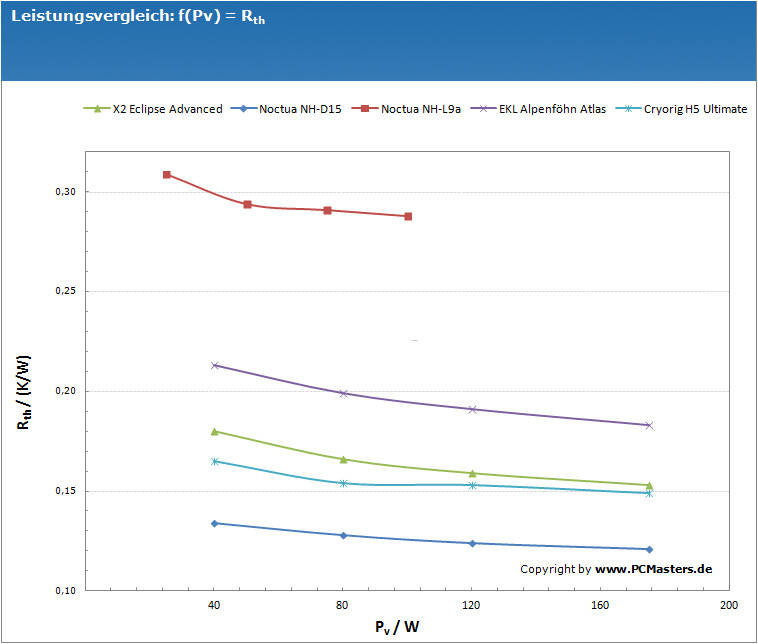Click the y-axis label 'Rth / (K/W)'

tap(24, 393)
